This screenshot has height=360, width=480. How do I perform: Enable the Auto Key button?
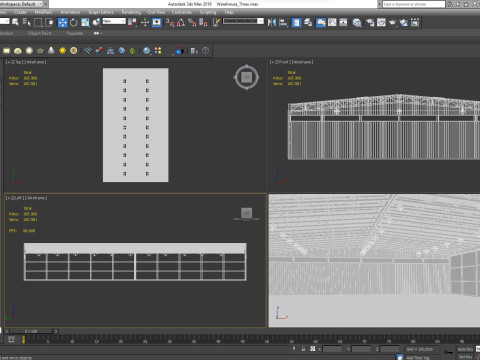(465, 349)
